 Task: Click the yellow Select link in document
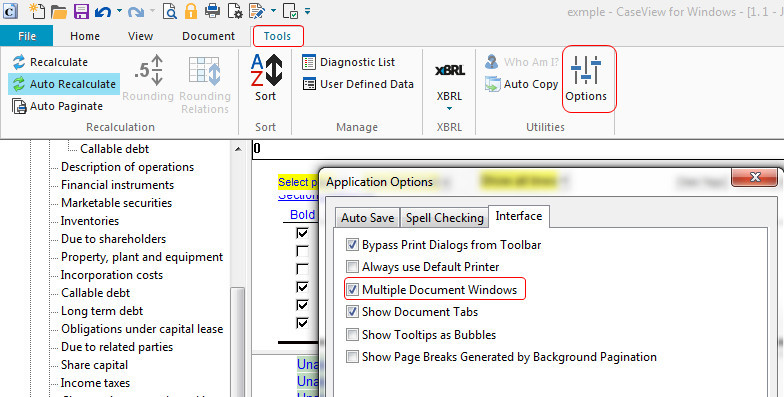[298, 182]
